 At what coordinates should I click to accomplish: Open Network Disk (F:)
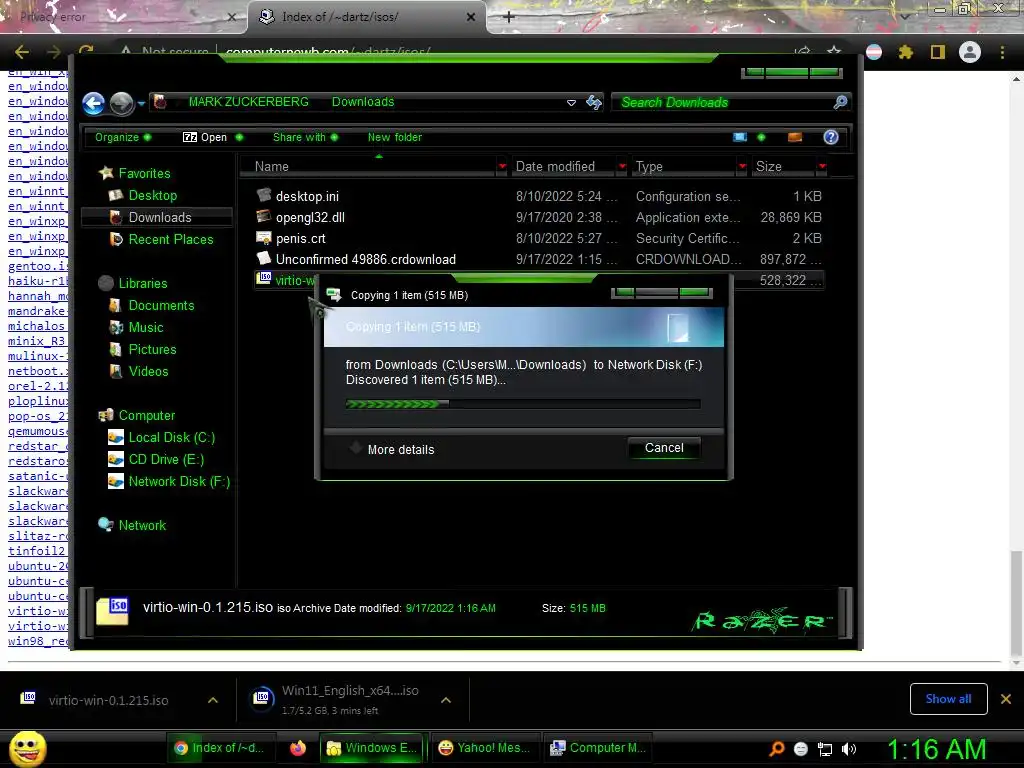[180, 481]
